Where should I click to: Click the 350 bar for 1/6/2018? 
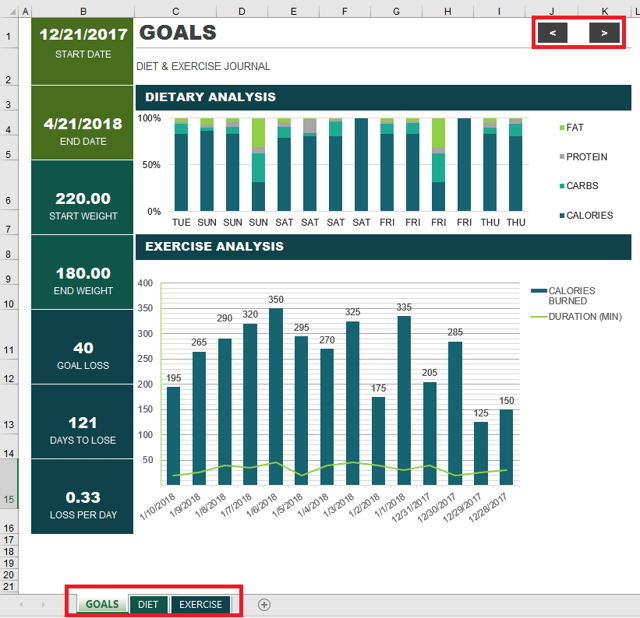click(276, 396)
